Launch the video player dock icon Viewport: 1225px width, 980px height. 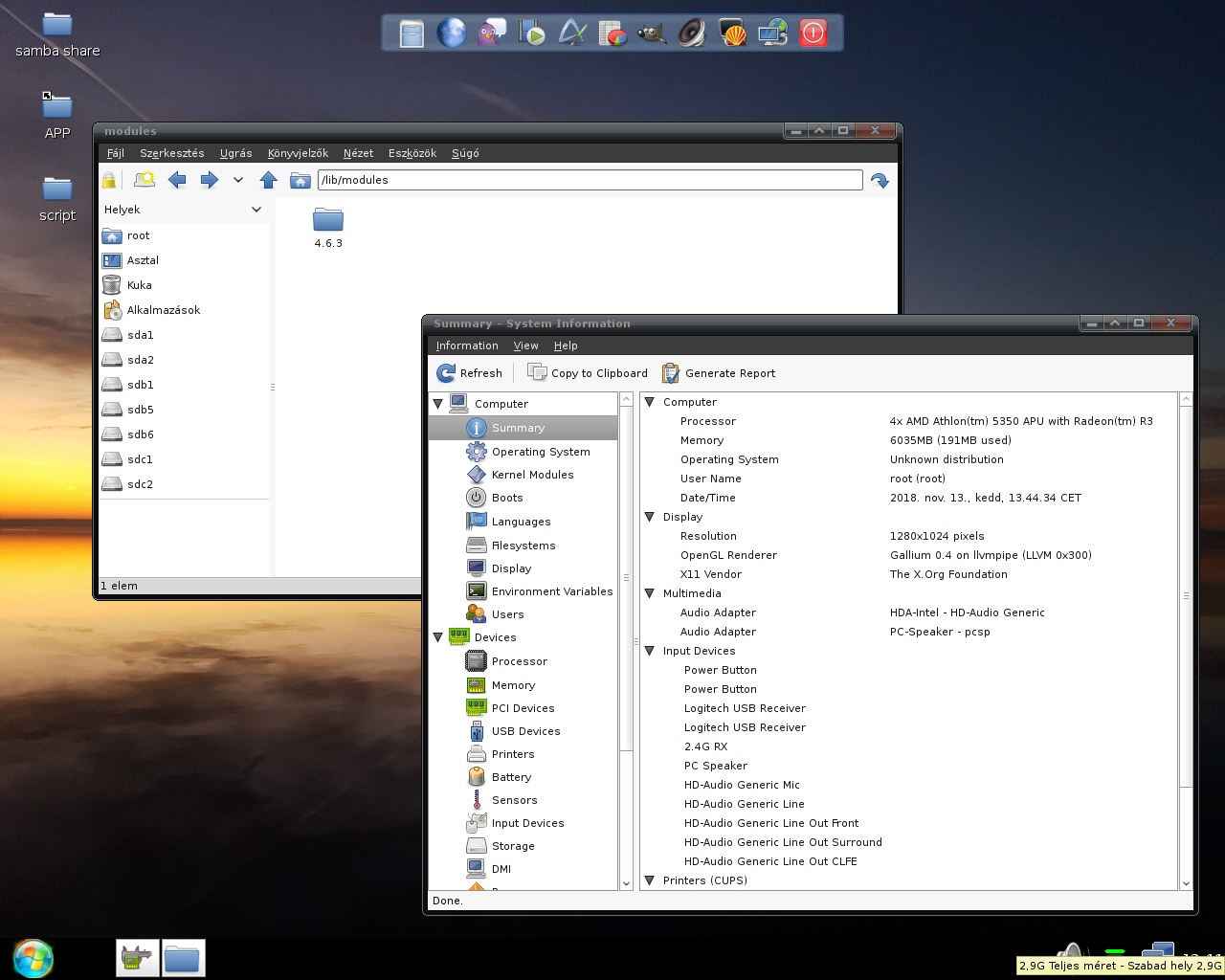pos(532,33)
